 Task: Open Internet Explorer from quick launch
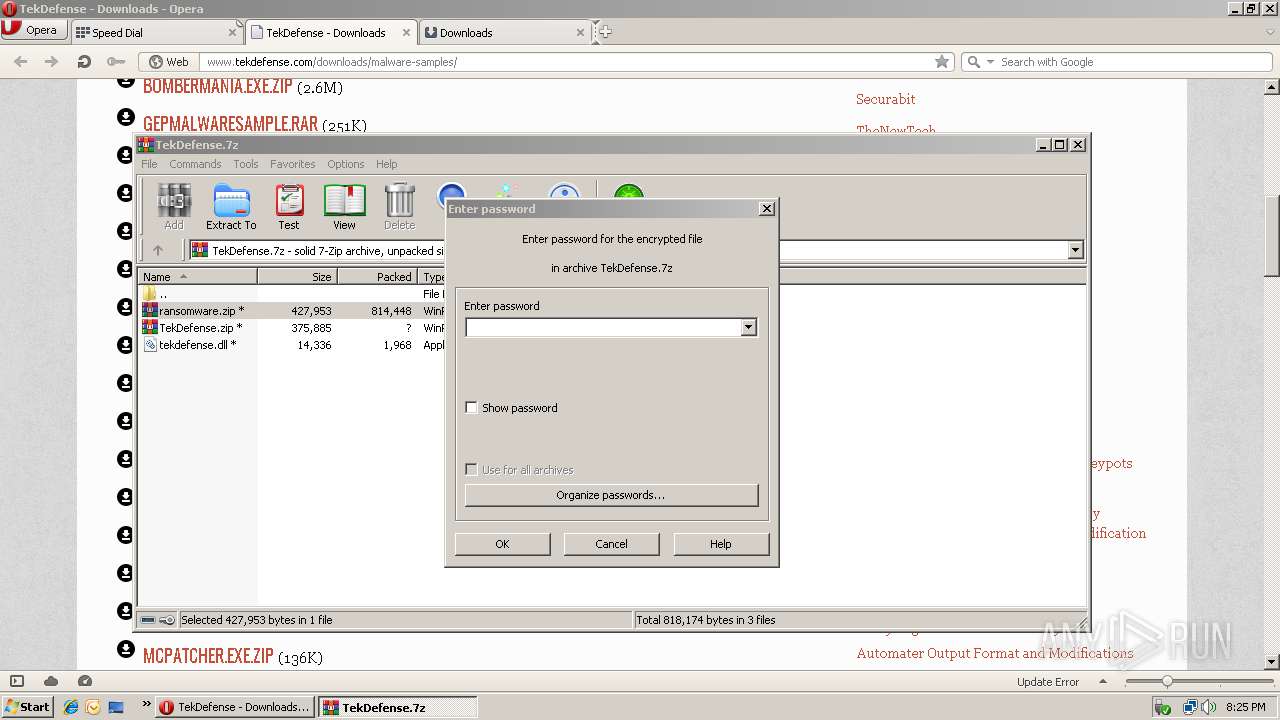(71, 707)
